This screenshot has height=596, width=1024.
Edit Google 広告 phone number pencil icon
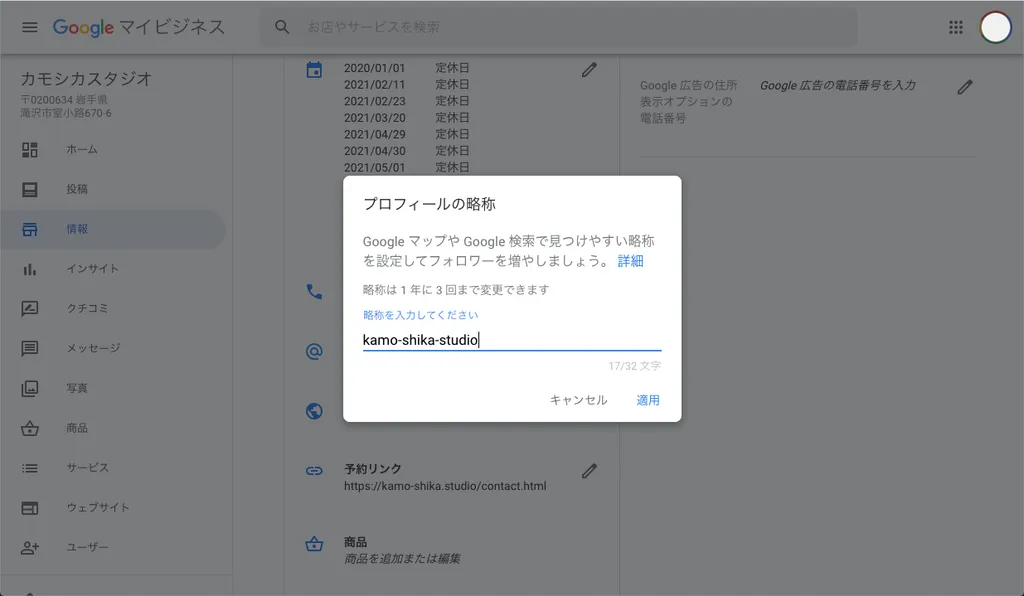point(965,87)
